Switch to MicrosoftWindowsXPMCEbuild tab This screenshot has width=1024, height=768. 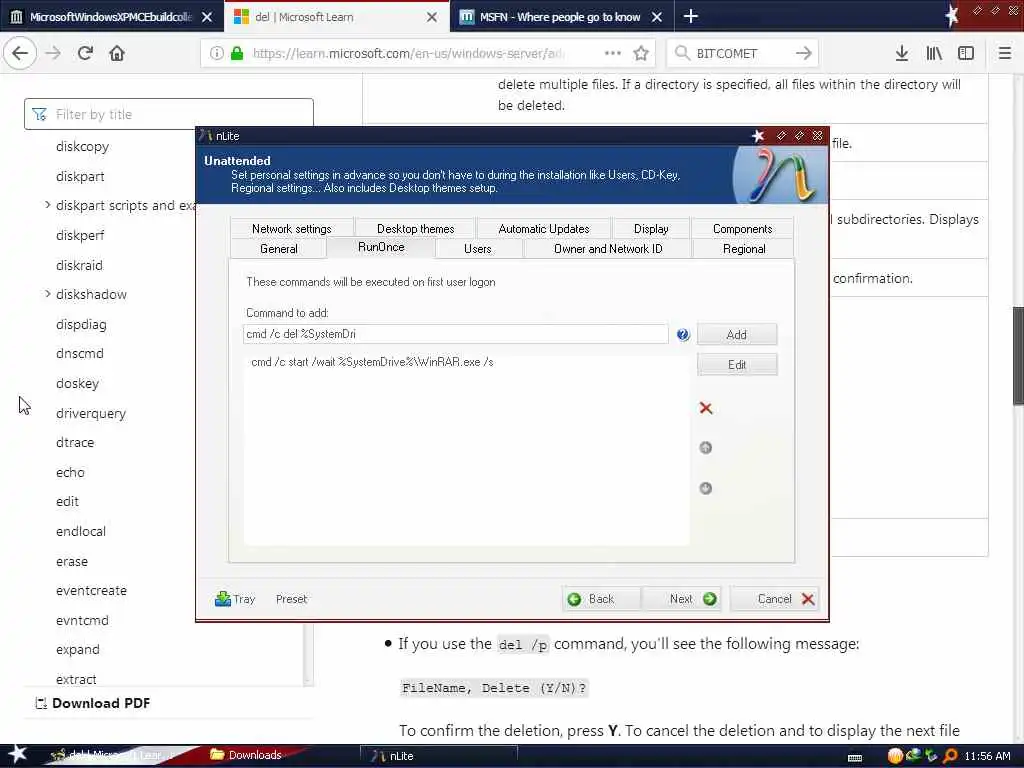pos(111,17)
